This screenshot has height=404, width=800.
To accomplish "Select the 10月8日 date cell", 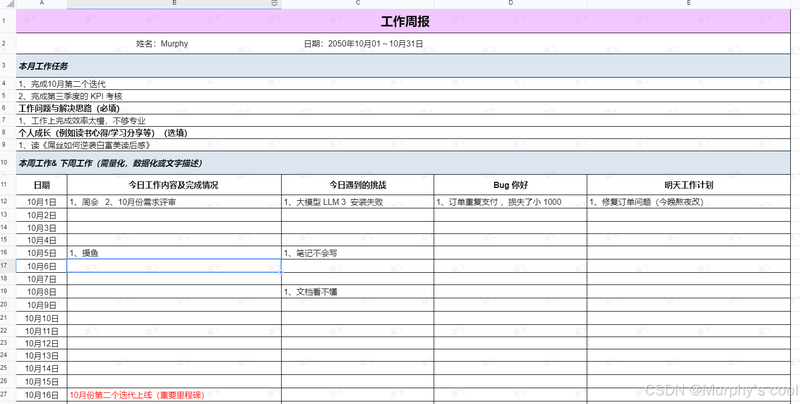I will pos(41,292).
